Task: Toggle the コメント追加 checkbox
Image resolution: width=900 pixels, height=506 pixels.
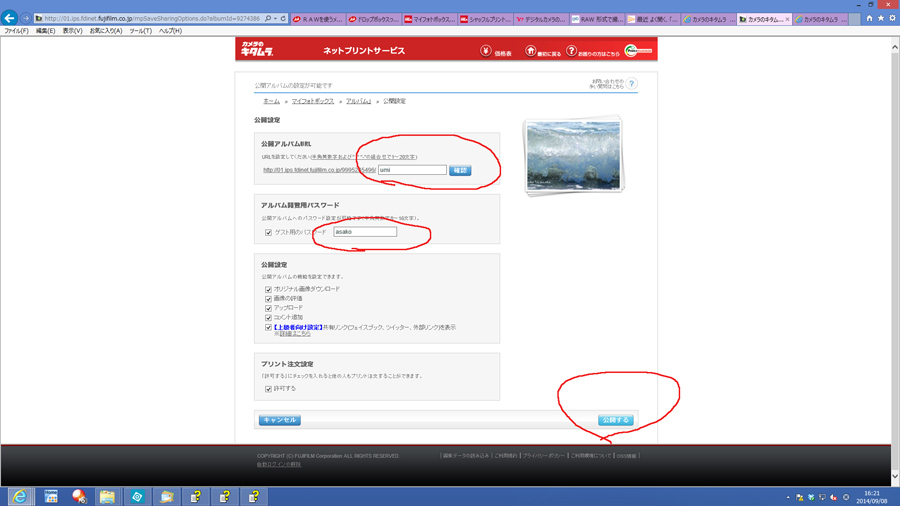Action: pyautogui.click(x=268, y=317)
